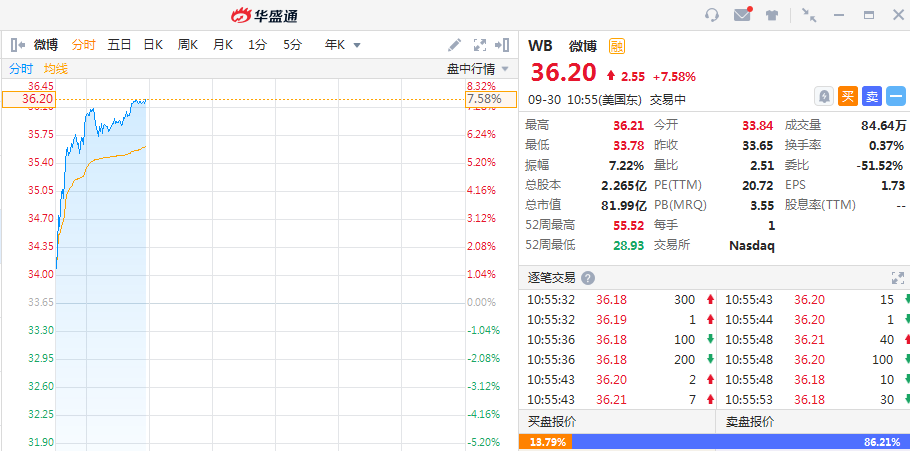
Task: Click the 7.58% percent axis label
Action: pos(490,99)
